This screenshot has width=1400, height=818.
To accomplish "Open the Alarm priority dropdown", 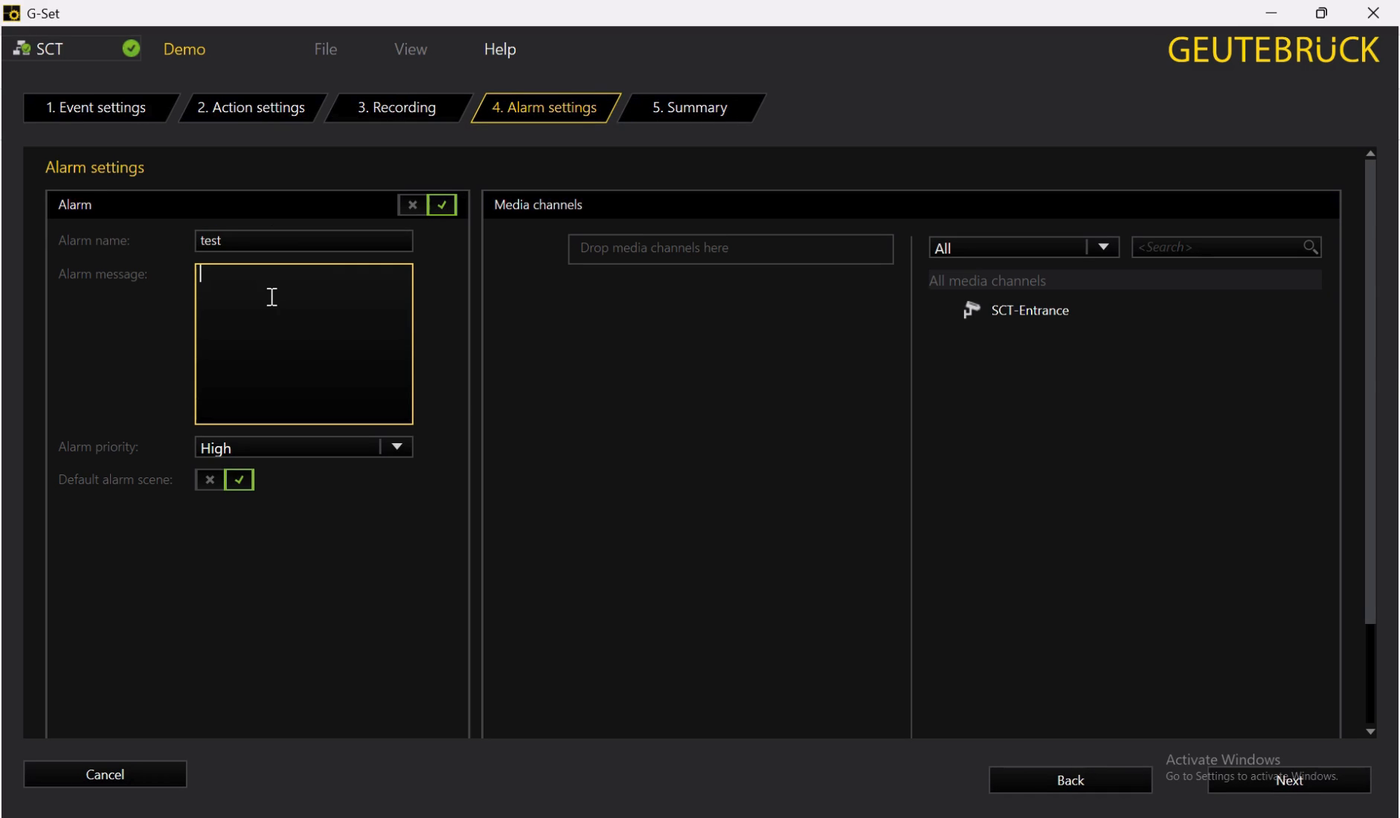I will click(x=397, y=447).
